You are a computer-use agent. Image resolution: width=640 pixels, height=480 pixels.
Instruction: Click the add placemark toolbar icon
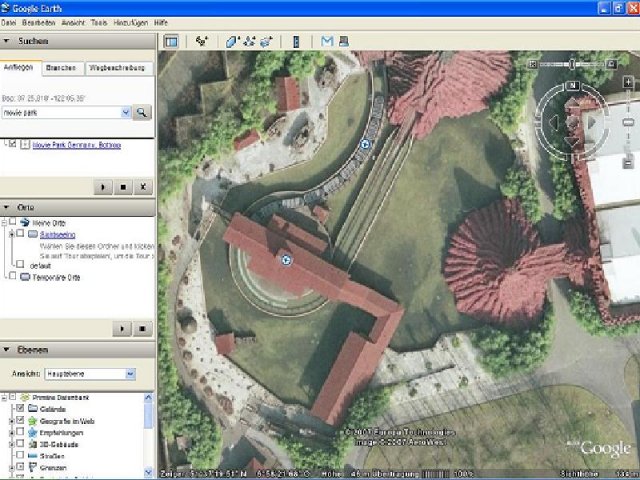(202, 41)
